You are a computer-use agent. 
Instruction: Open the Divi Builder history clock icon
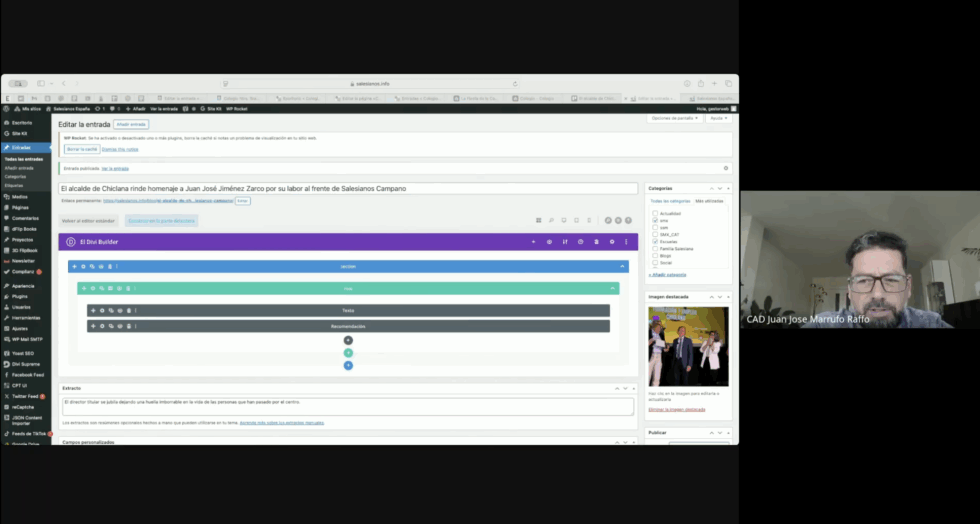[580, 242]
